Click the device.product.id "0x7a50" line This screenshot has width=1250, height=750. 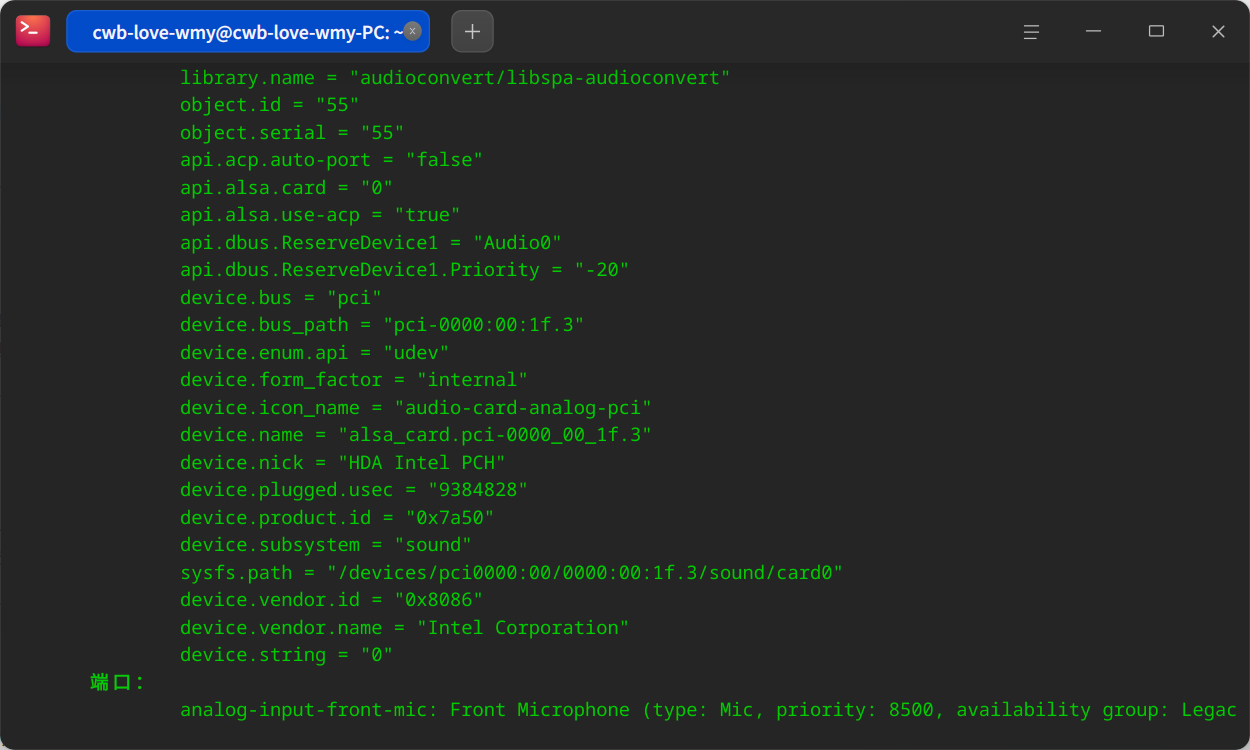click(x=337, y=517)
